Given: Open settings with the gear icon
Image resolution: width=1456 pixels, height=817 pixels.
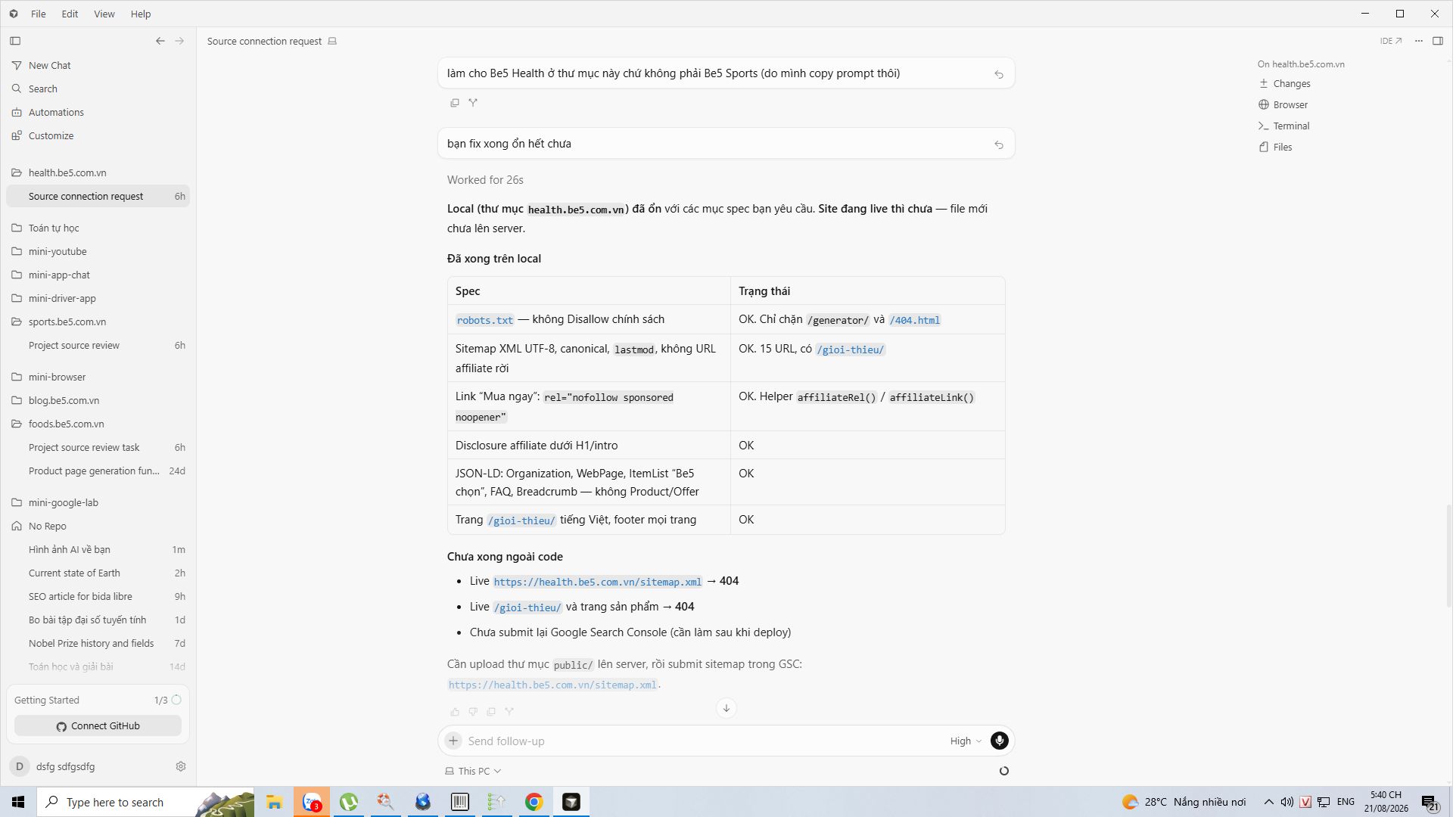Looking at the screenshot, I should (x=181, y=767).
